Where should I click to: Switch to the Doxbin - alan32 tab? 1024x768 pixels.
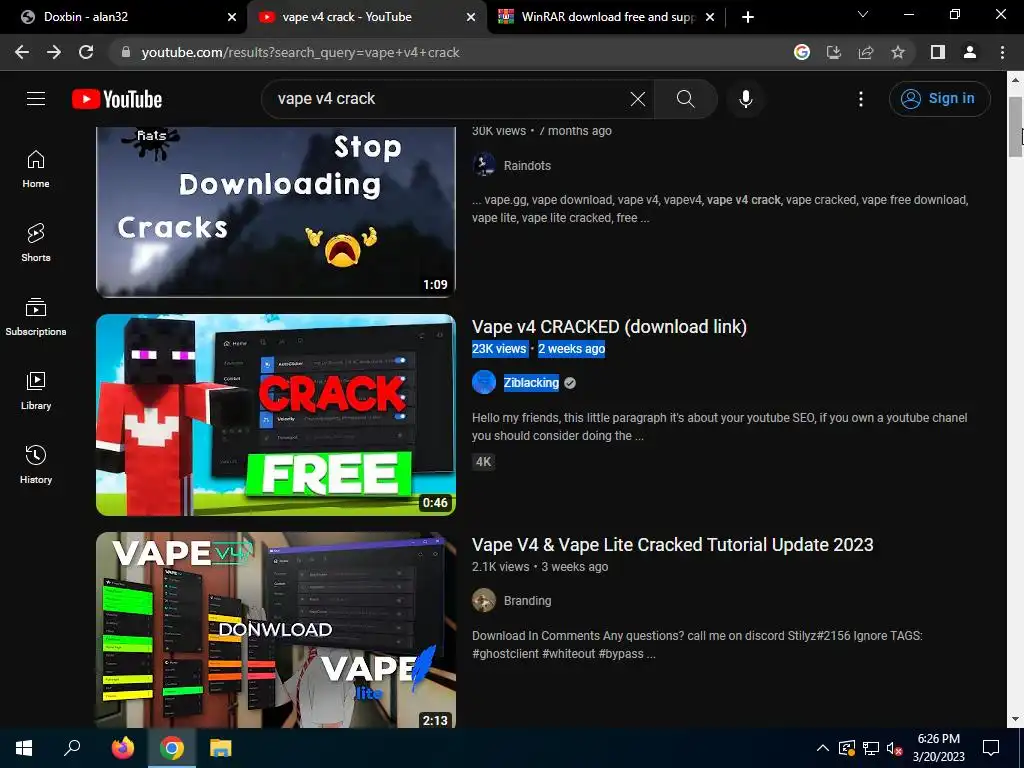(124, 17)
